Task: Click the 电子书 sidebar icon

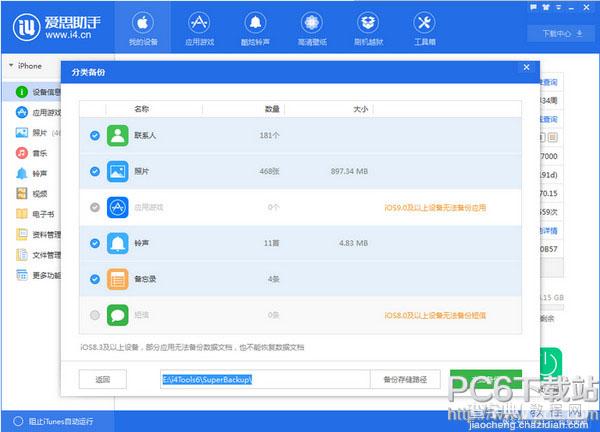Action: (x=22, y=214)
